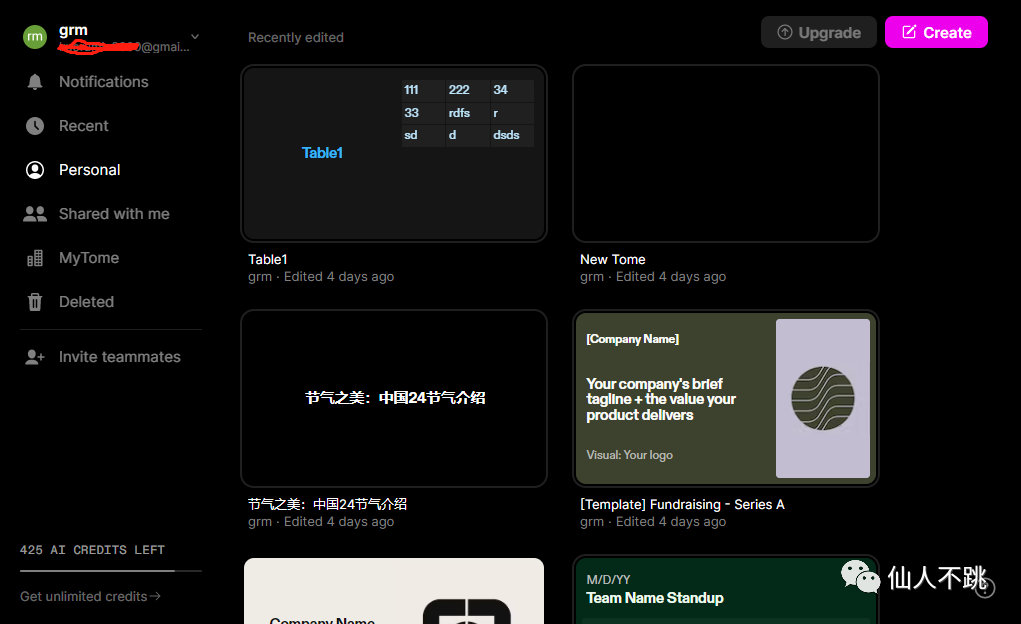The image size is (1021, 624).
Task: Click 'Edited 4 days ago' under New Tome
Action: 671,277
